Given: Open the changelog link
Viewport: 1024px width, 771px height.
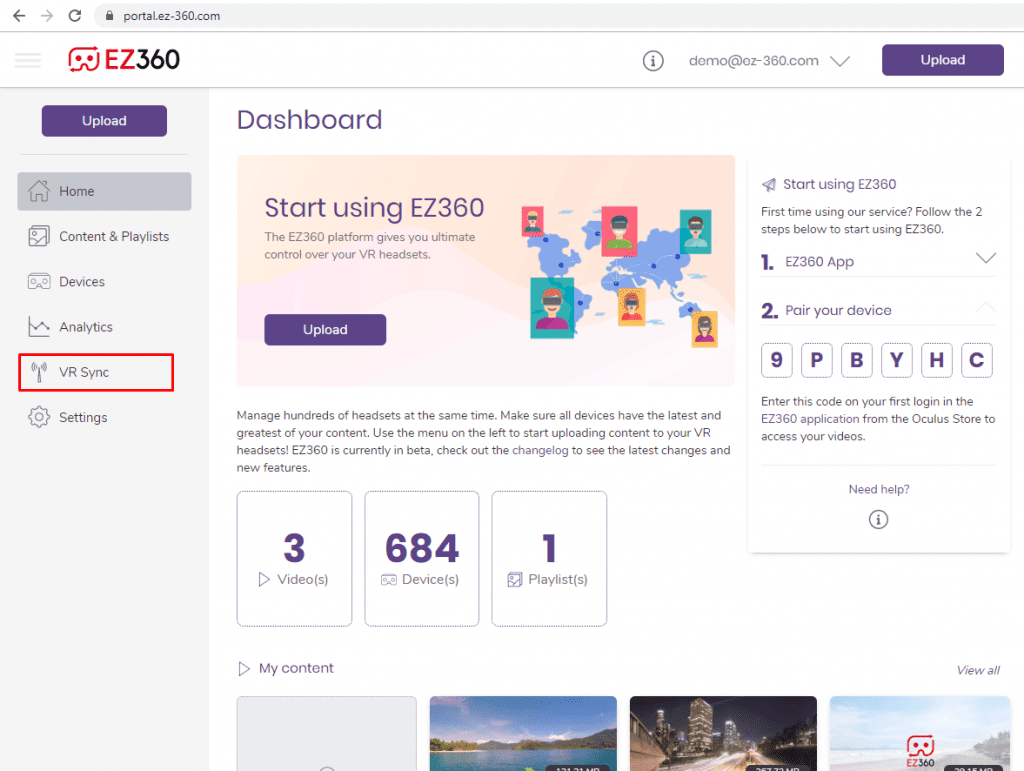Looking at the screenshot, I should tap(540, 450).
